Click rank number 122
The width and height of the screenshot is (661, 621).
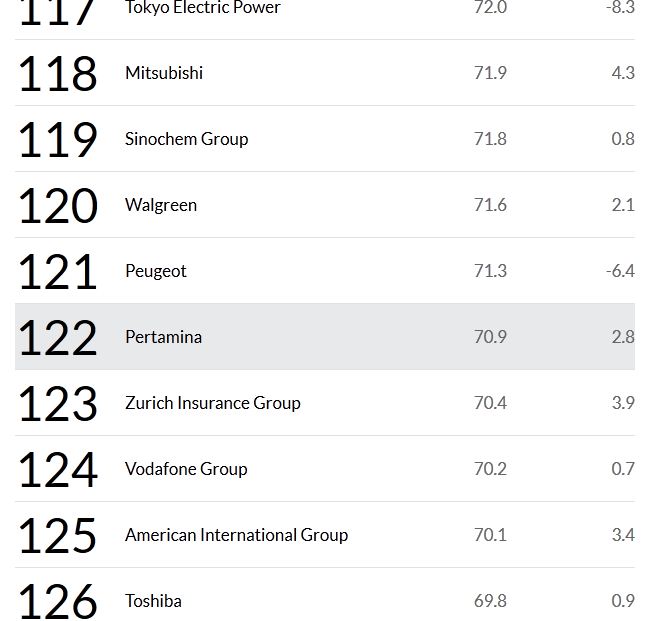[58, 338]
